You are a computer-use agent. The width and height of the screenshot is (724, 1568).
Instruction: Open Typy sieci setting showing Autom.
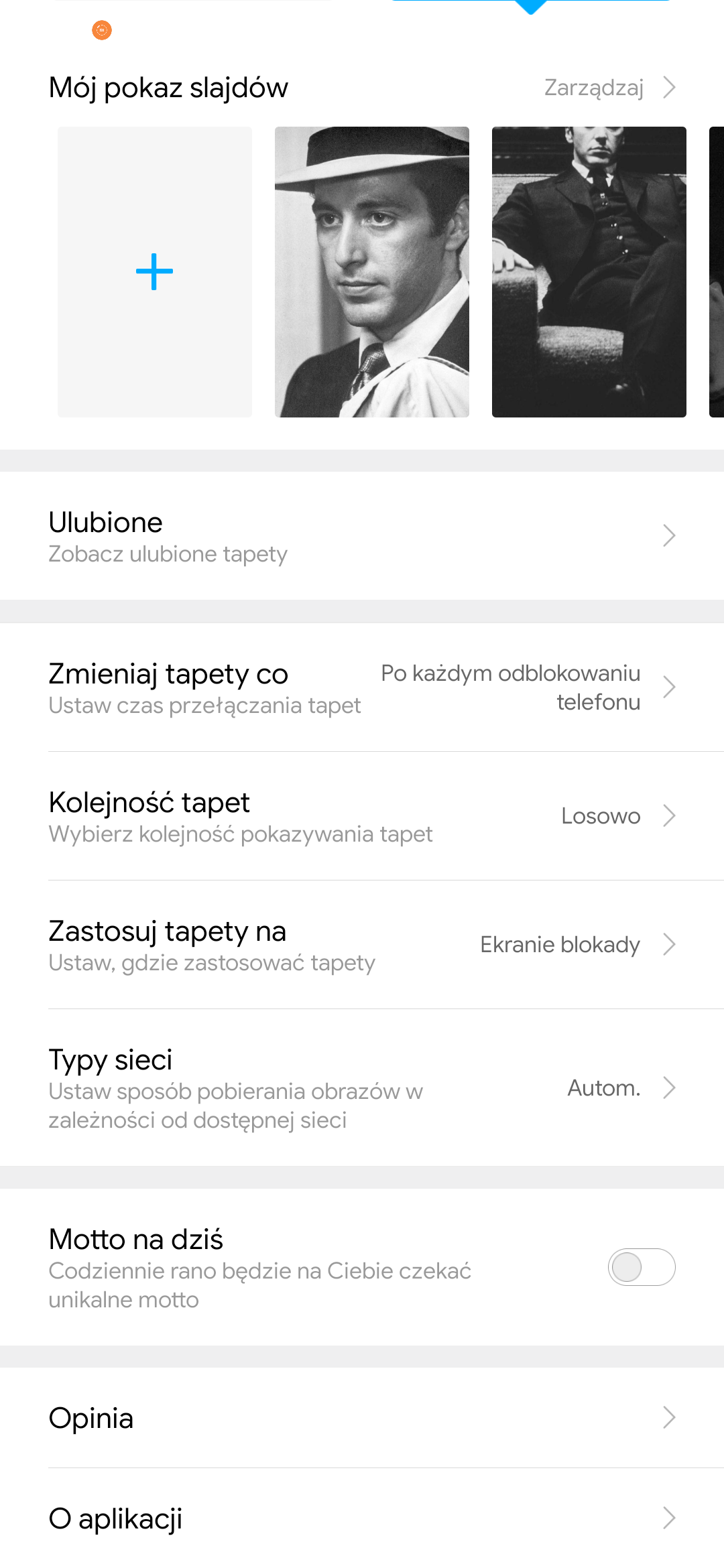pos(604,1088)
